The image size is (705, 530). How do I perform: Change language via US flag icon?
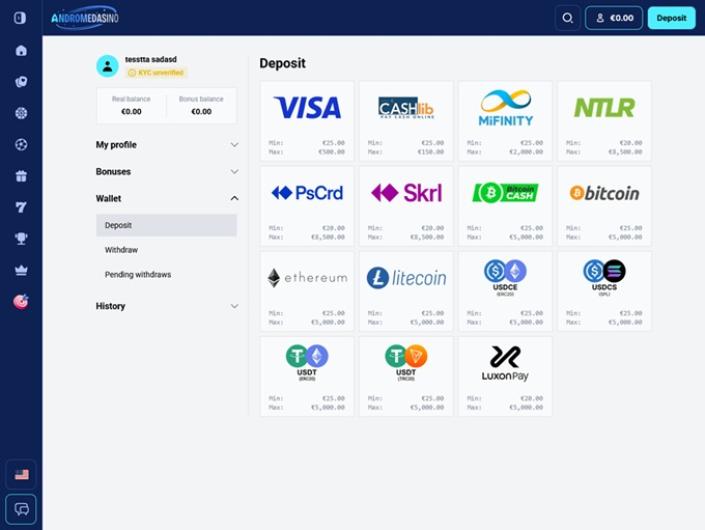[x=21, y=474]
